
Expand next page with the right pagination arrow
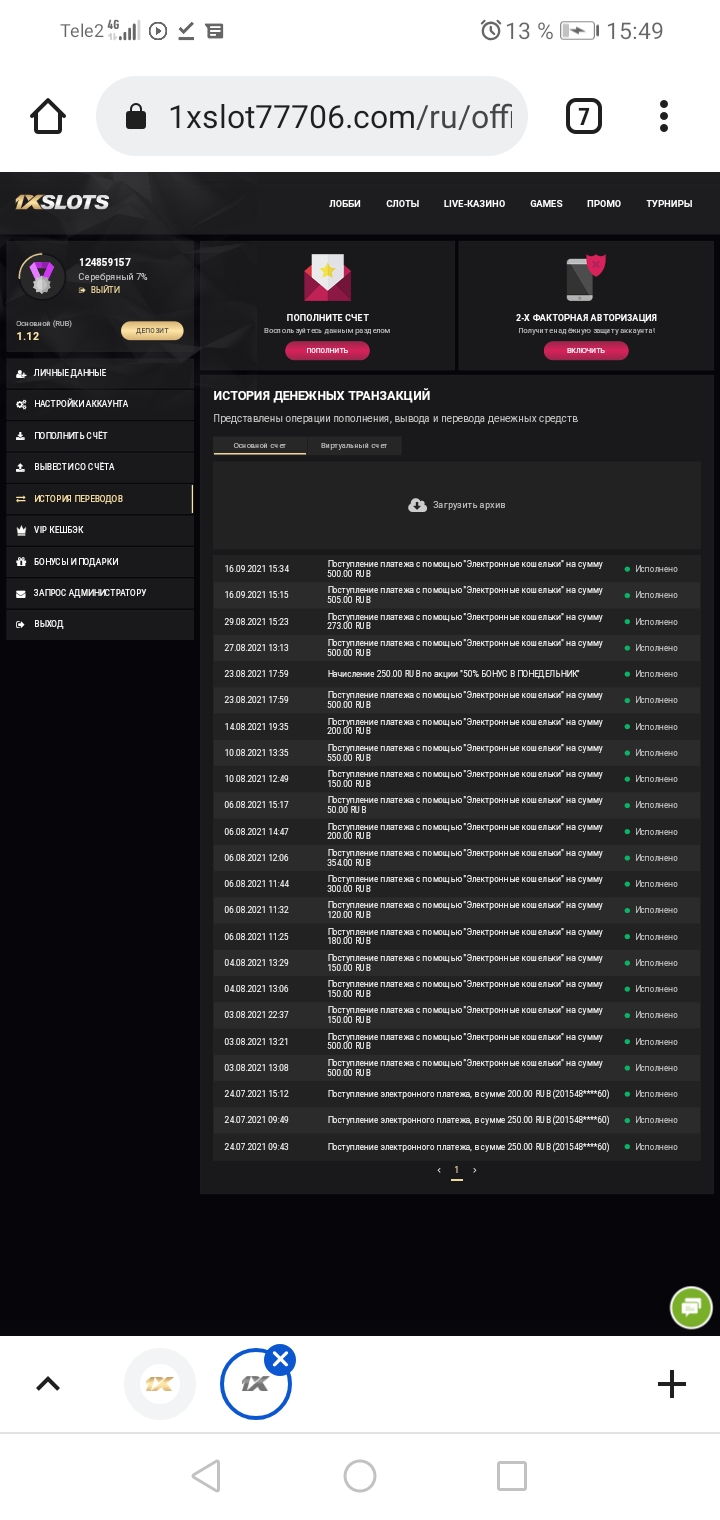475,1169
